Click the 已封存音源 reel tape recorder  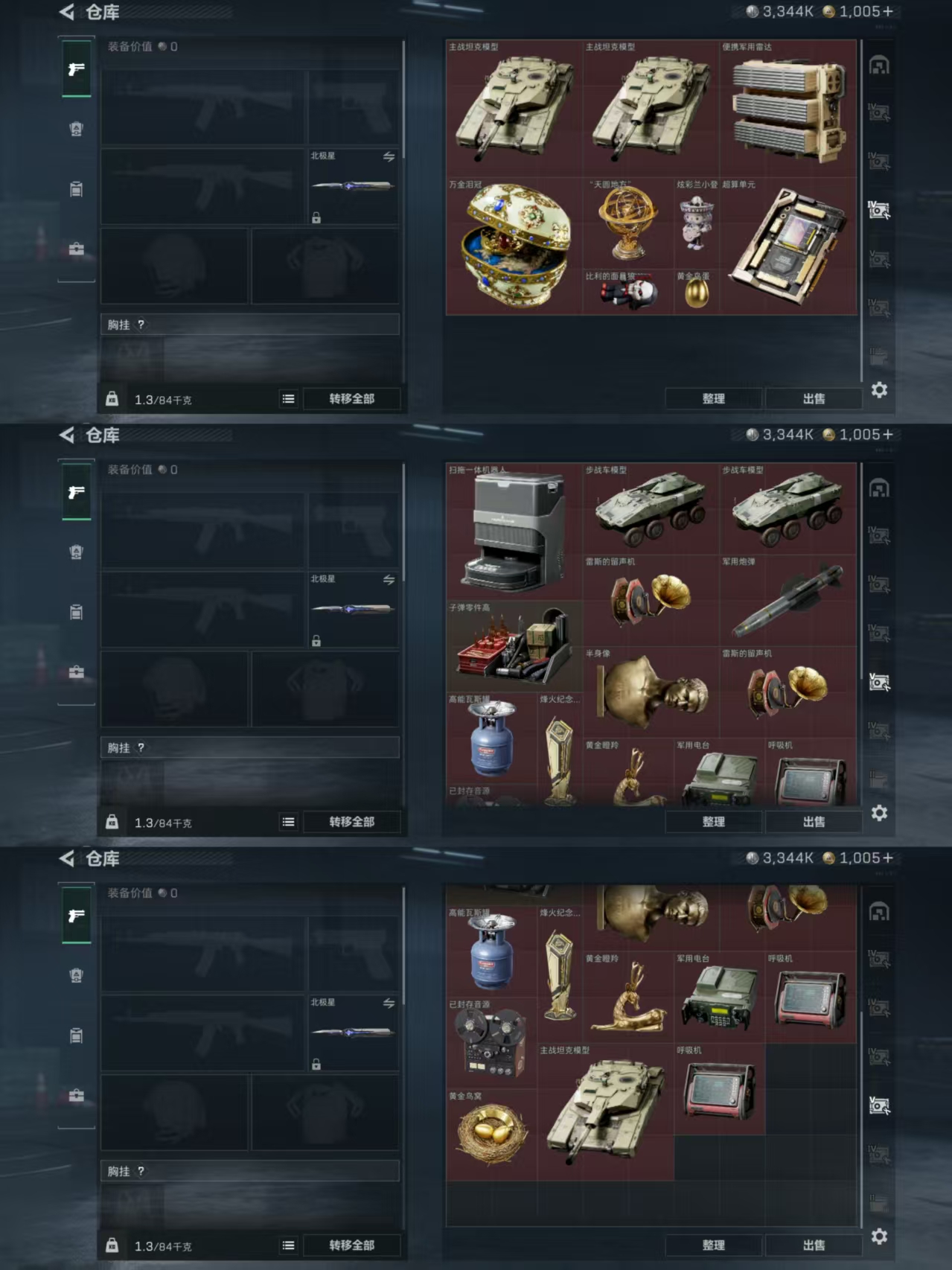click(491, 1043)
